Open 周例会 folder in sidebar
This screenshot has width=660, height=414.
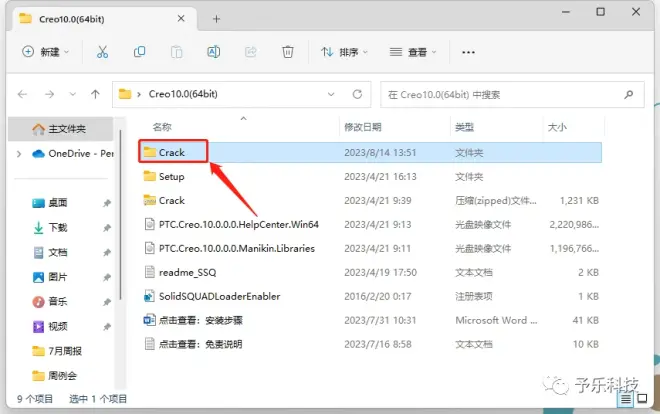(55, 376)
